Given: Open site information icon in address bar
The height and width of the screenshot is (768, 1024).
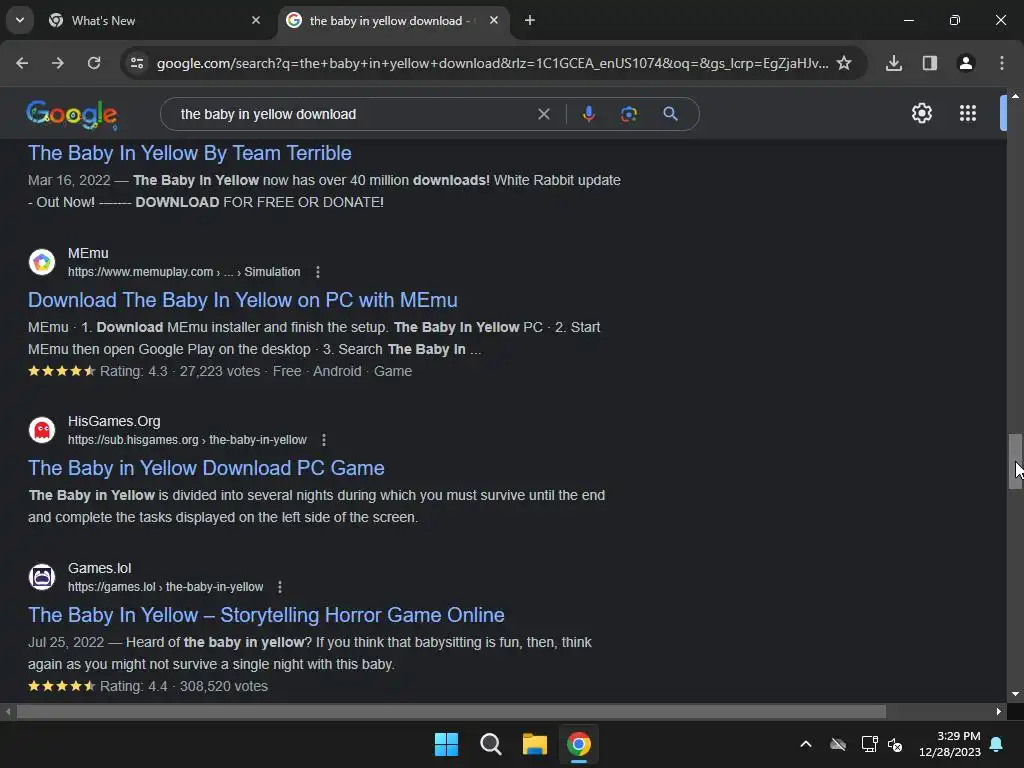Looking at the screenshot, I should click(137, 63).
